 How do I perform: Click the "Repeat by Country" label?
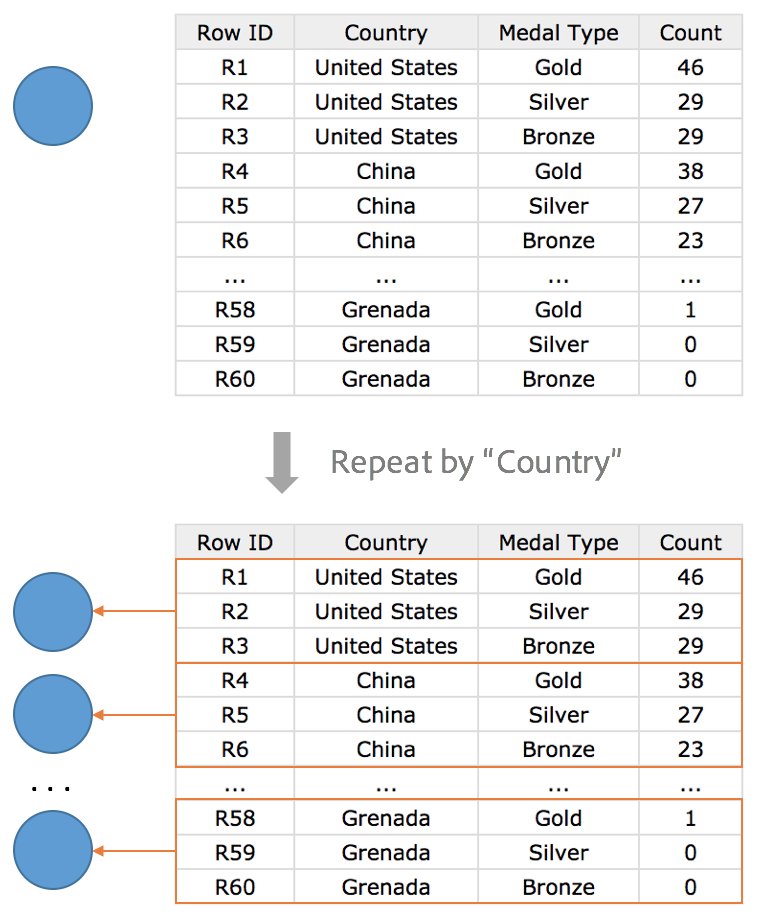[x=476, y=462]
